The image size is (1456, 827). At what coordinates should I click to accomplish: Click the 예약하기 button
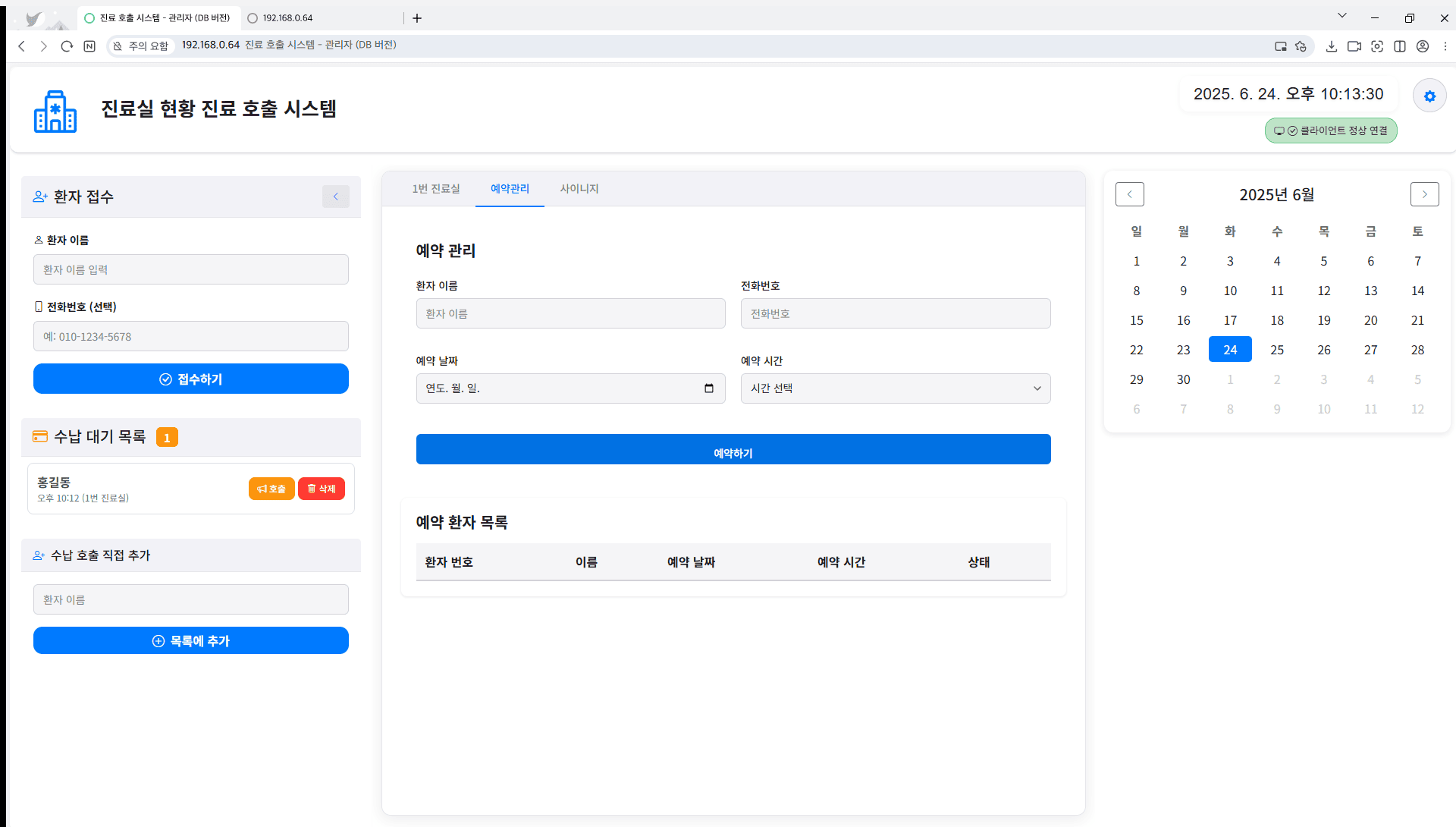tap(733, 450)
